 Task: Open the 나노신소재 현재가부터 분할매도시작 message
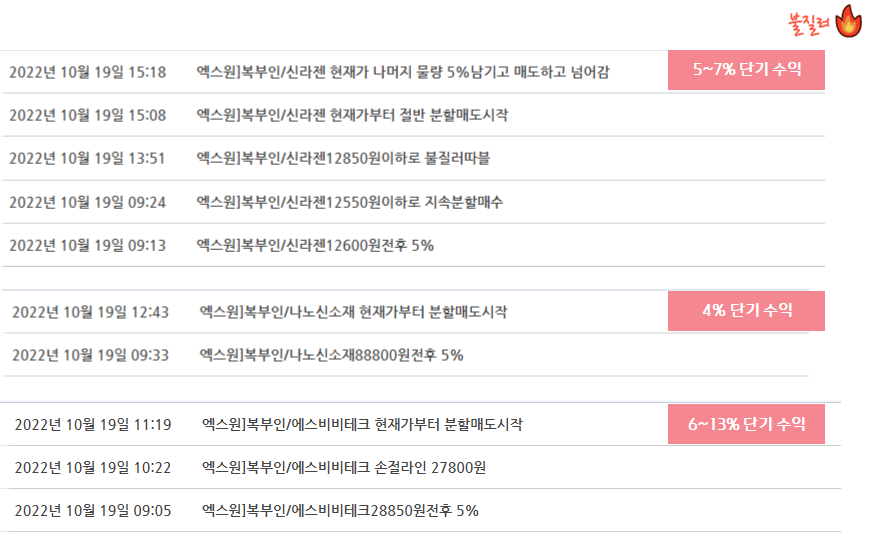pos(353,312)
